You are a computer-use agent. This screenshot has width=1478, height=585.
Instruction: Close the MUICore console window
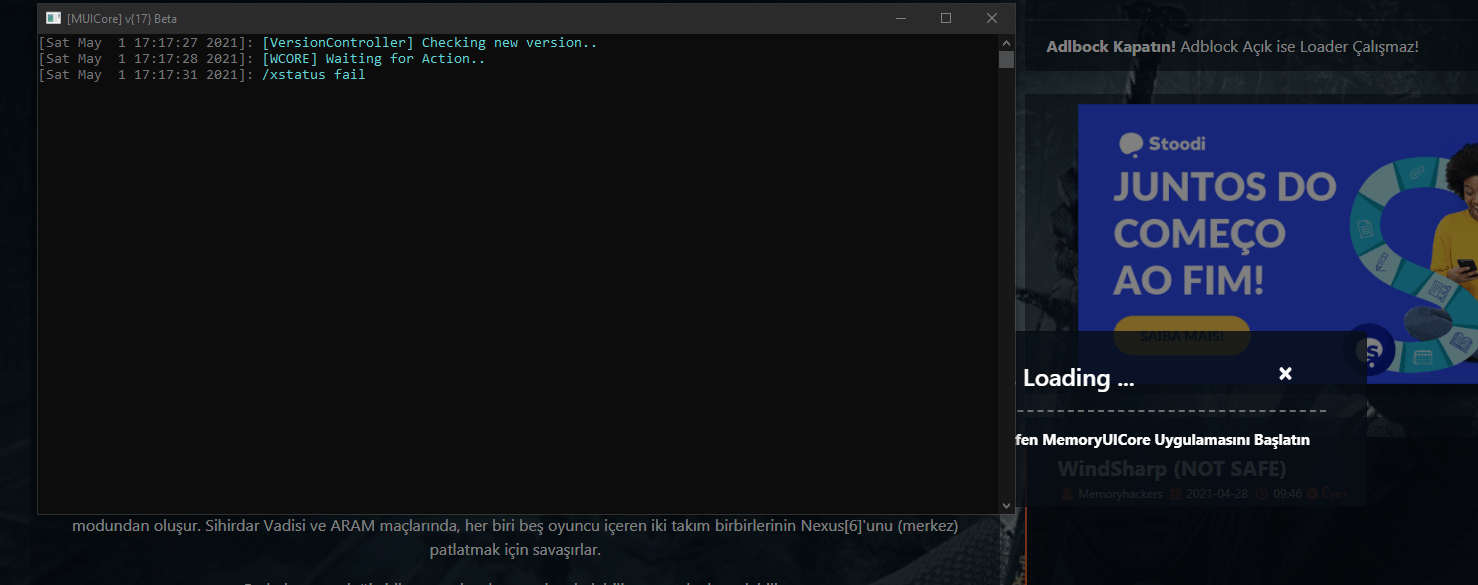coord(992,18)
